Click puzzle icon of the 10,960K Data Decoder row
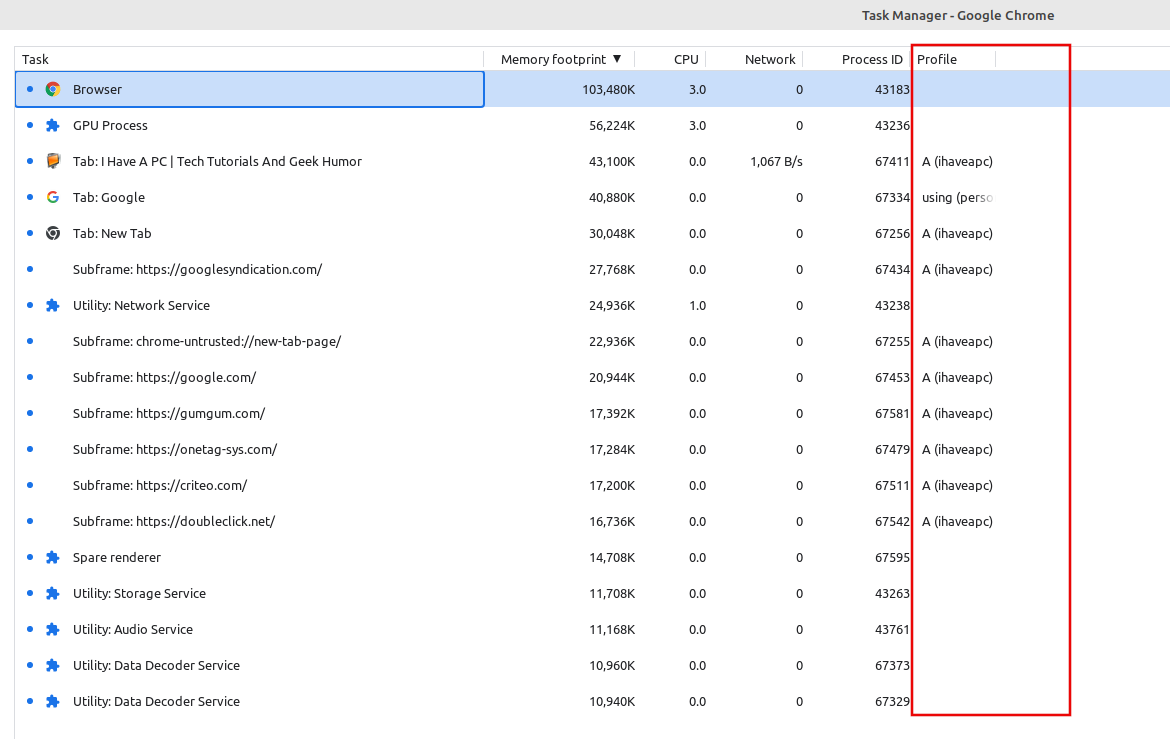Screen dimensions: 1170x739 (53, 665)
